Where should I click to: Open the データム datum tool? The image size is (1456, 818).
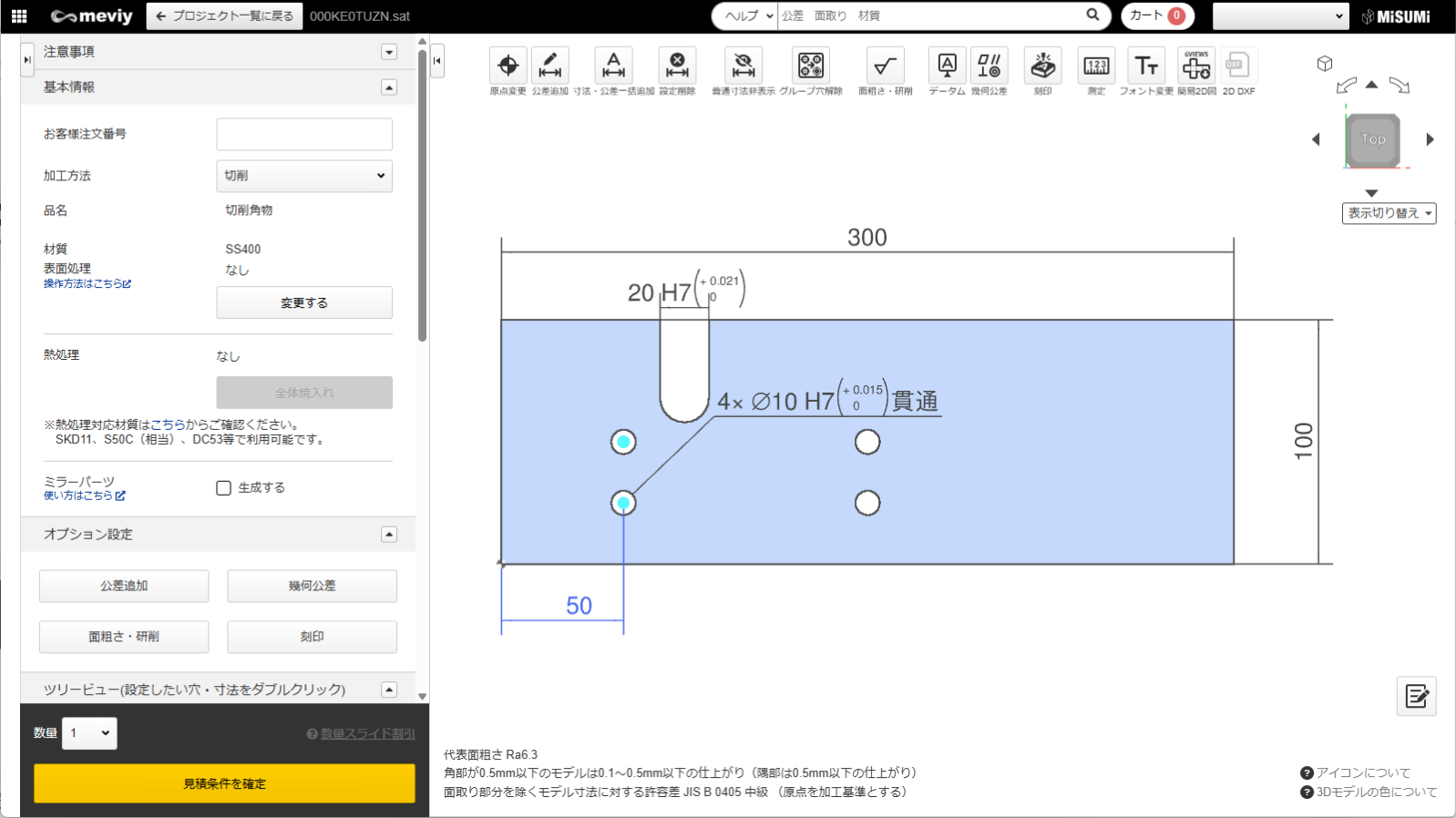947,66
